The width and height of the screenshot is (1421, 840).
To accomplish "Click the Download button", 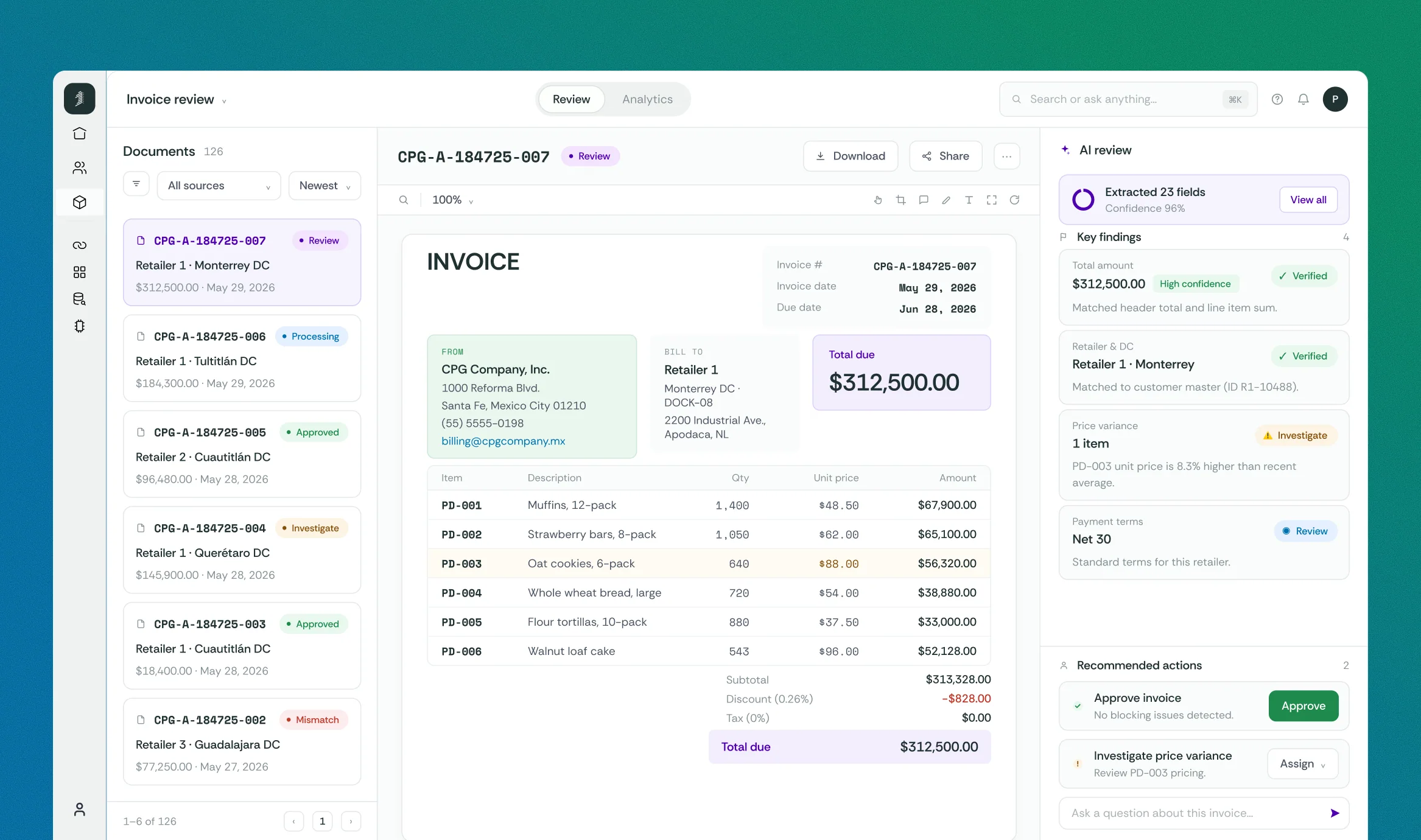I will (850, 156).
